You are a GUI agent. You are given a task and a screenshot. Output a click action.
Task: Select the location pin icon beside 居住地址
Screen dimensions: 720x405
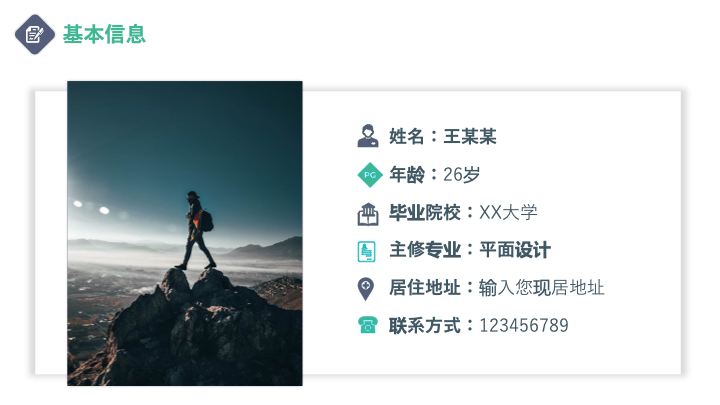point(366,289)
